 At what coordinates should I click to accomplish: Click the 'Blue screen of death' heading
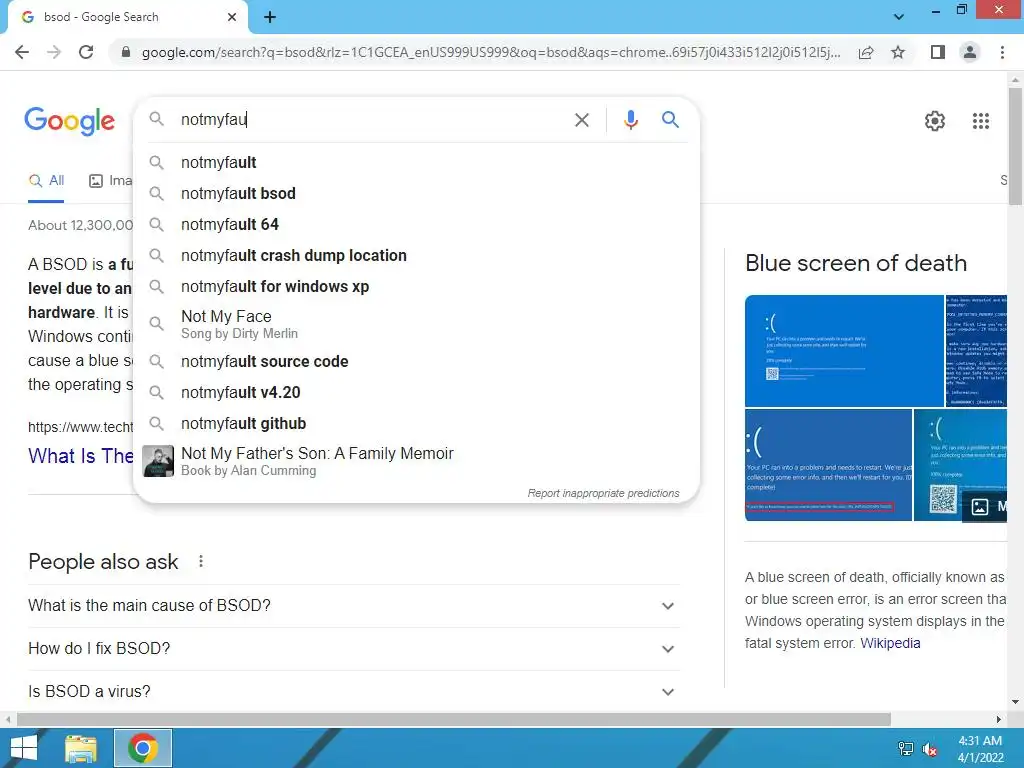[856, 263]
